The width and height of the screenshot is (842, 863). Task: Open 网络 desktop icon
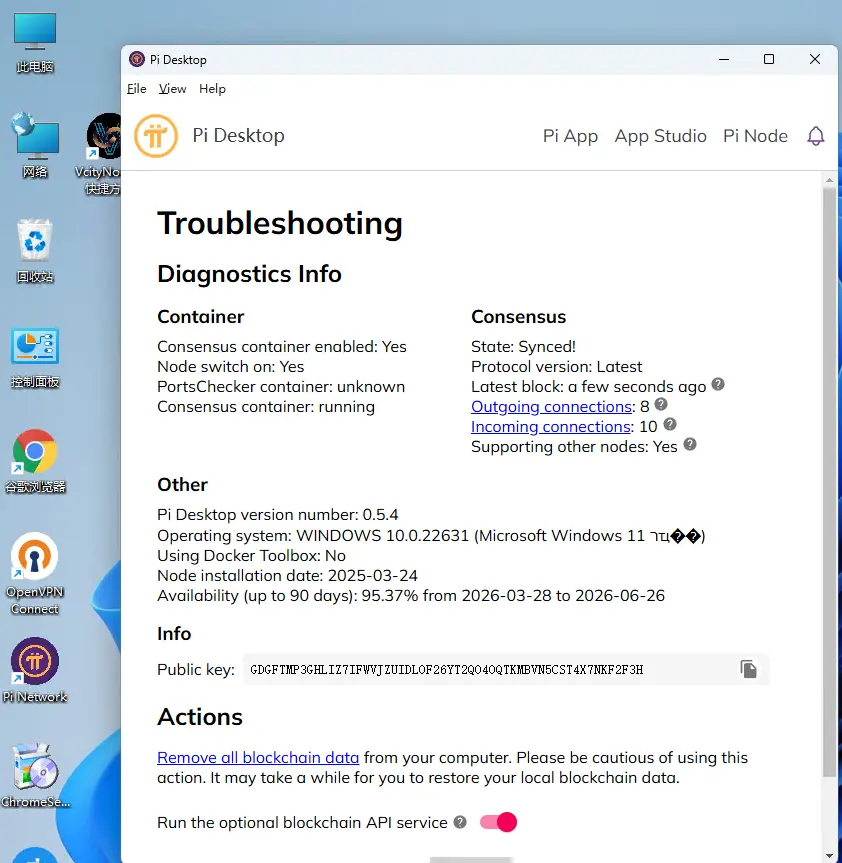[35, 146]
